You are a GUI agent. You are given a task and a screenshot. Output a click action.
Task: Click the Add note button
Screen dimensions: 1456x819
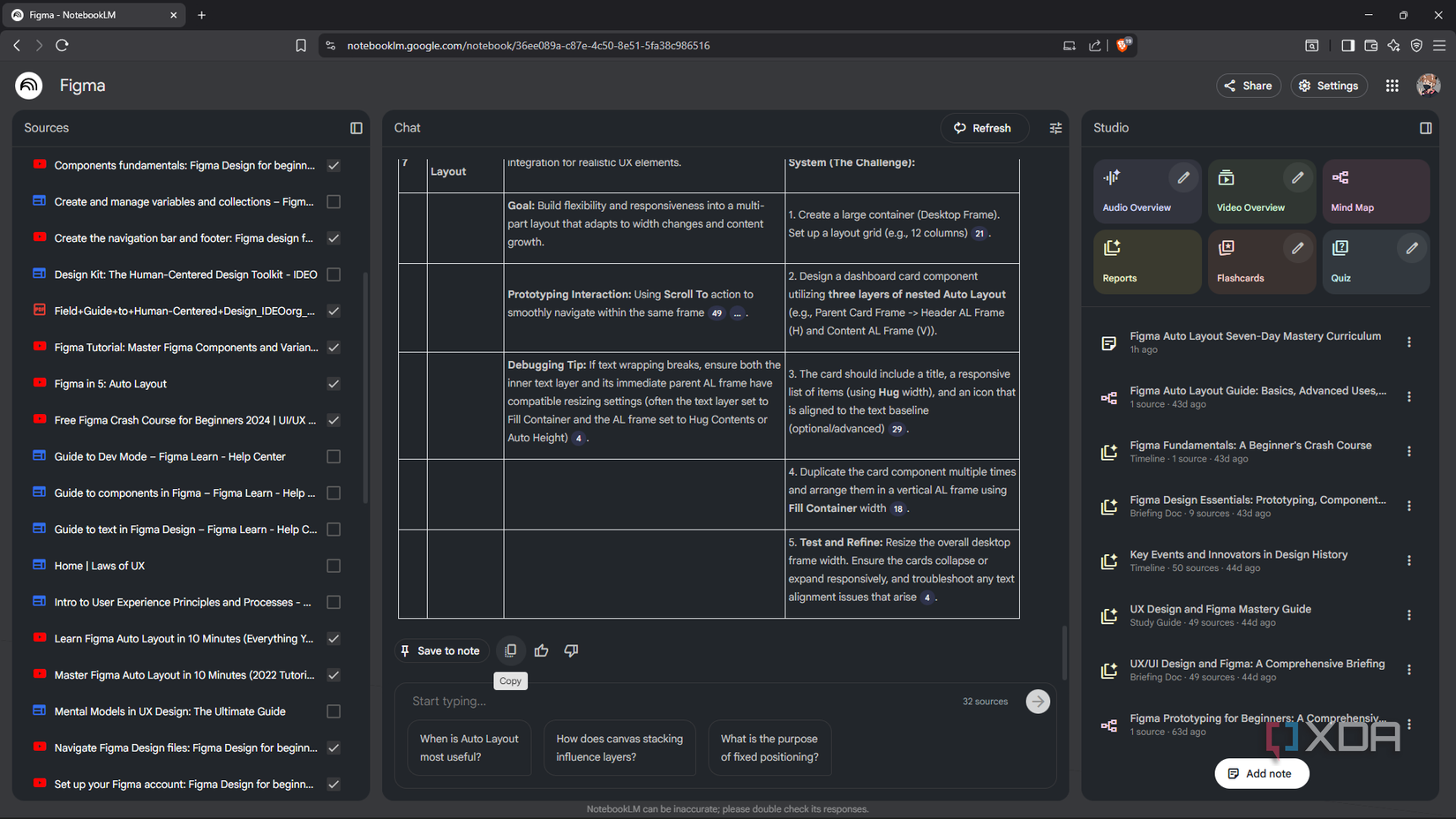tap(1261, 773)
